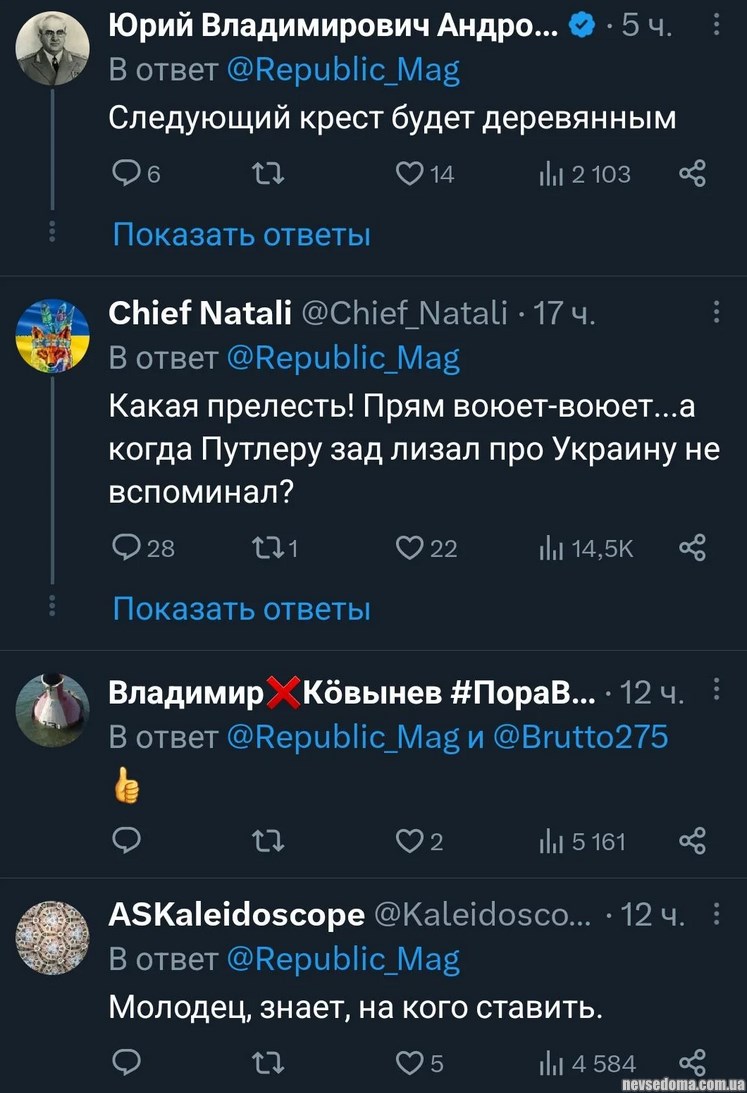The image size is (747, 1093).
Task: Reply to the ASKaleidoscope comment
Action: [123, 1062]
